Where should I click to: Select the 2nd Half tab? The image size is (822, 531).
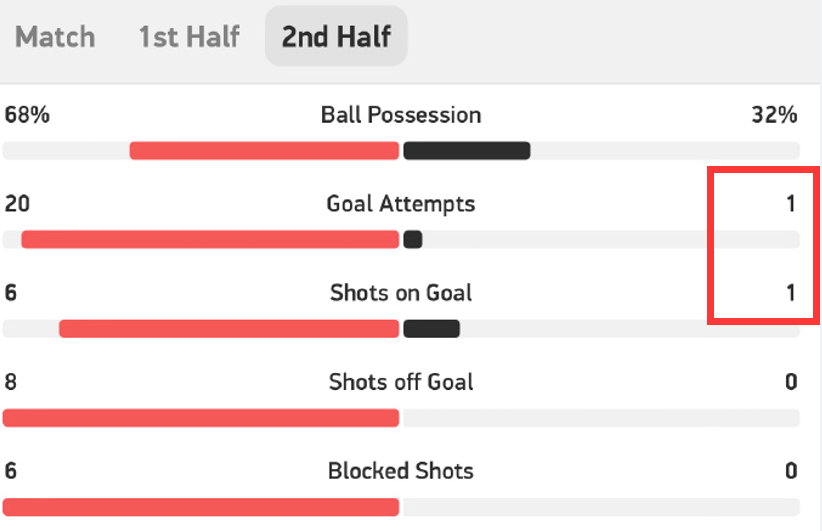point(336,37)
